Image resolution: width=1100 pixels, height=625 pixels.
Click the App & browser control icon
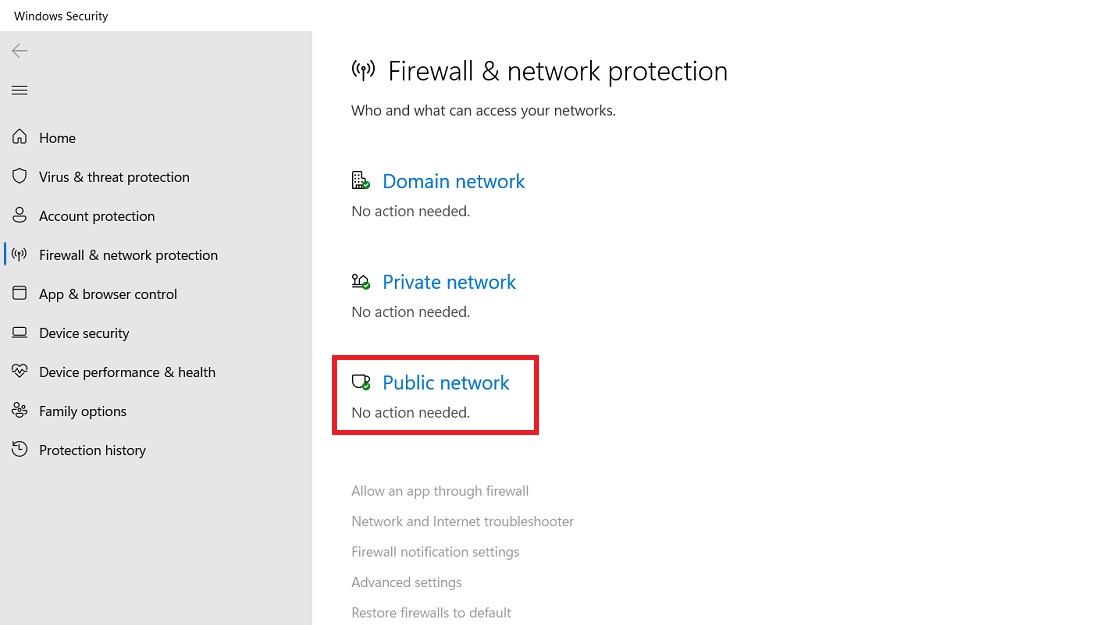click(19, 293)
